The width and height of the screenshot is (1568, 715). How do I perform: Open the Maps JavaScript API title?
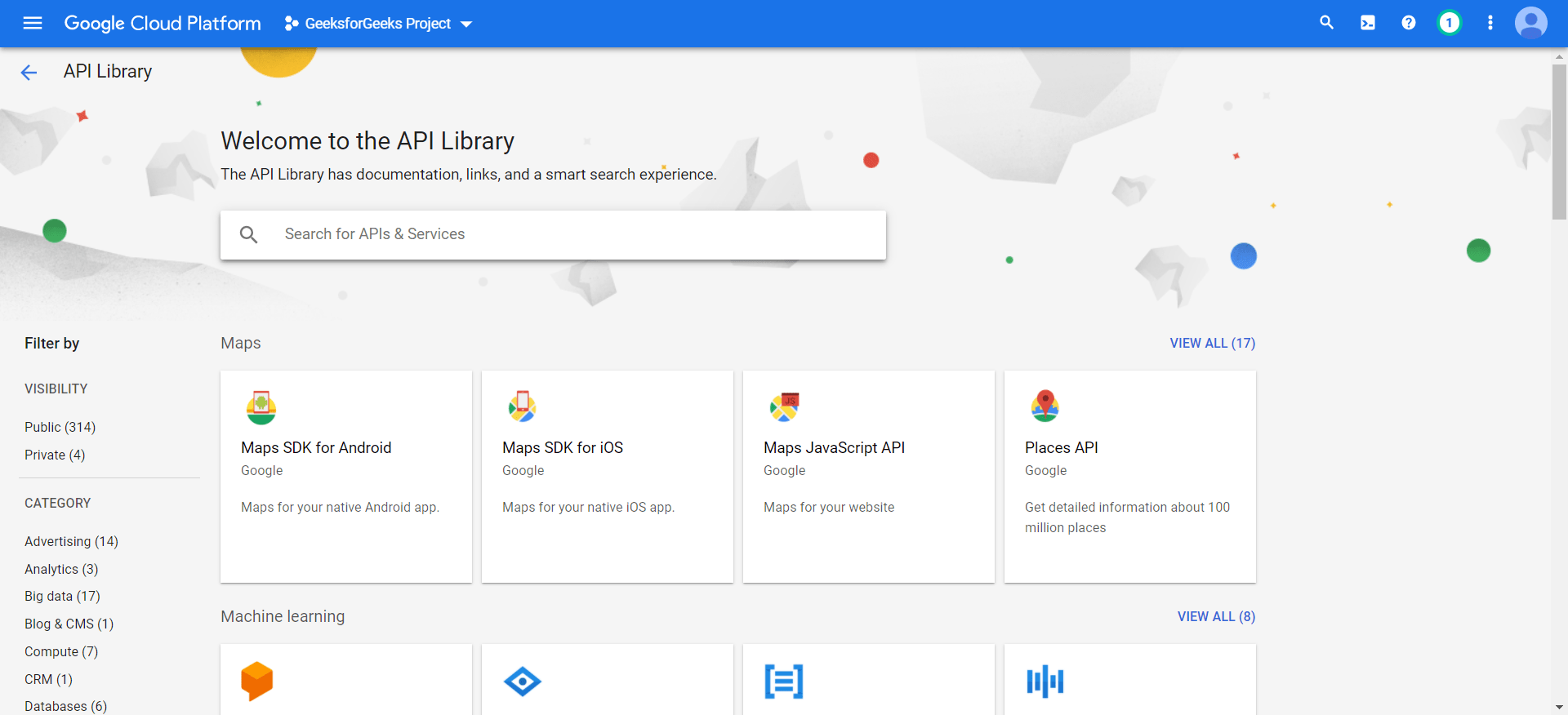click(834, 448)
